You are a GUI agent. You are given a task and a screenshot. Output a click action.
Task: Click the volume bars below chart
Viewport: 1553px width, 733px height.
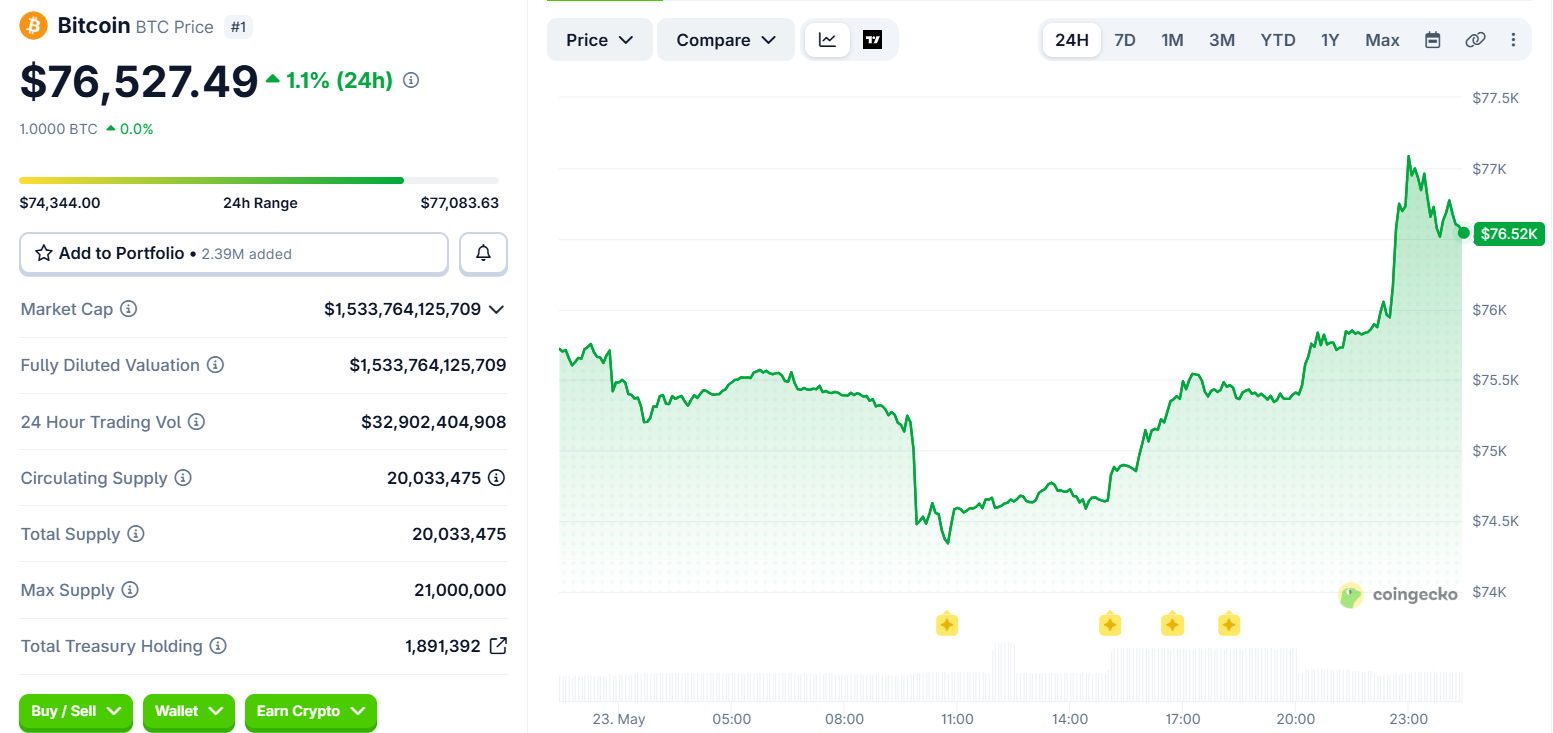[x=1010, y=673]
